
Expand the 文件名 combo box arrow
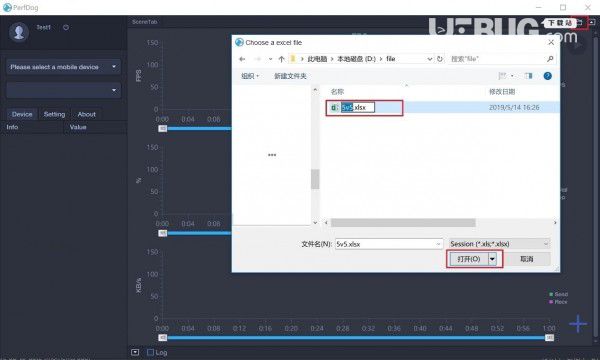point(439,244)
